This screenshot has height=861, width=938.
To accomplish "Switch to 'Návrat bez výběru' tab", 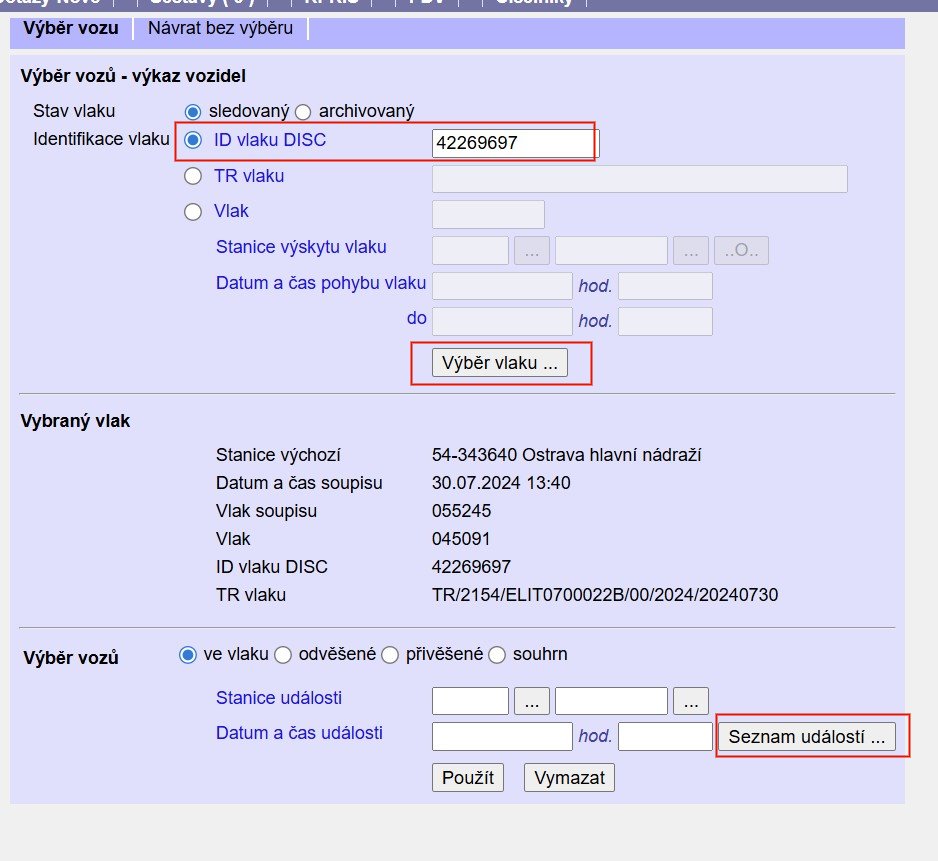I will [220, 28].
